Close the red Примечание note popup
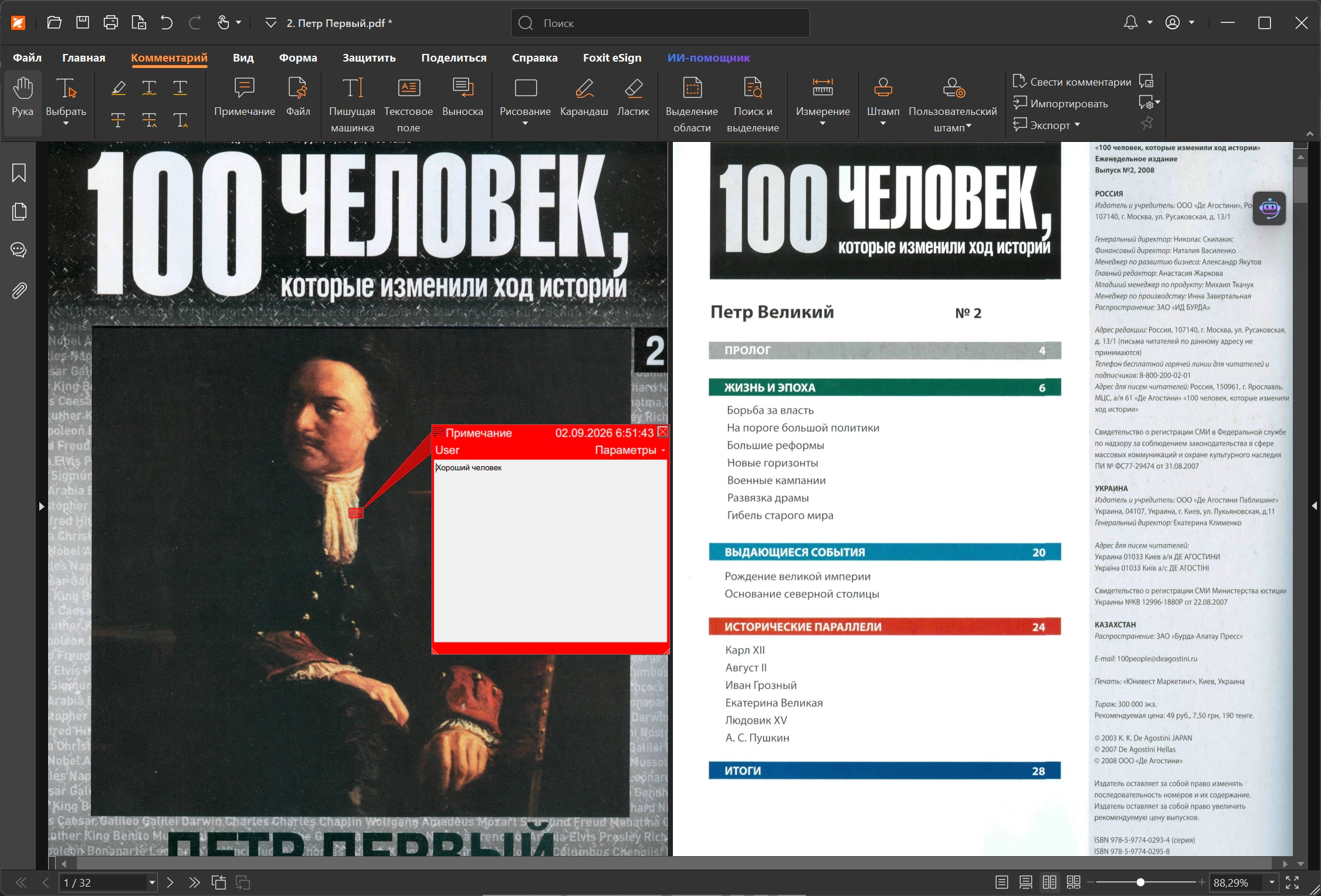1321x896 pixels. pyautogui.click(x=663, y=432)
